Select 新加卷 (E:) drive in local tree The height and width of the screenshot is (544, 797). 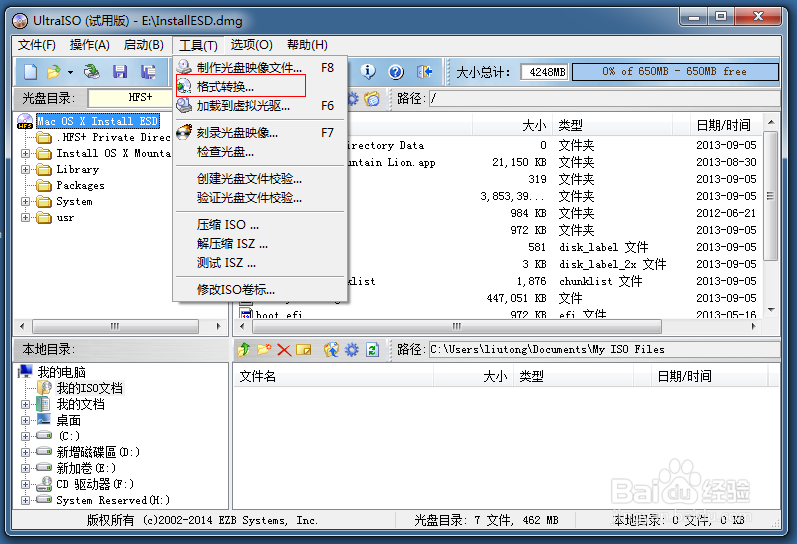point(85,468)
